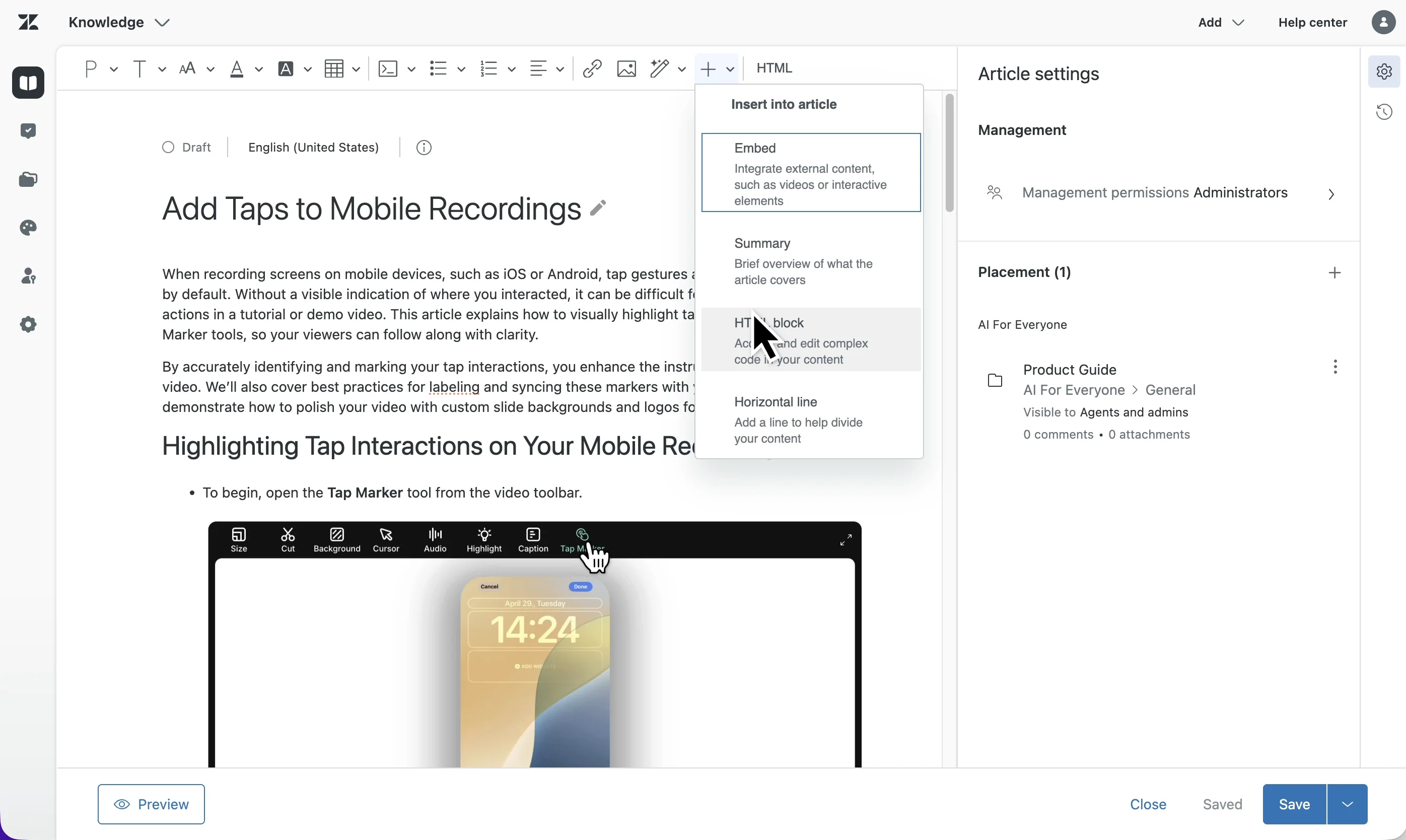Viewport: 1406px width, 840px height.
Task: Select Summary from Insert menu
Action: click(811, 261)
